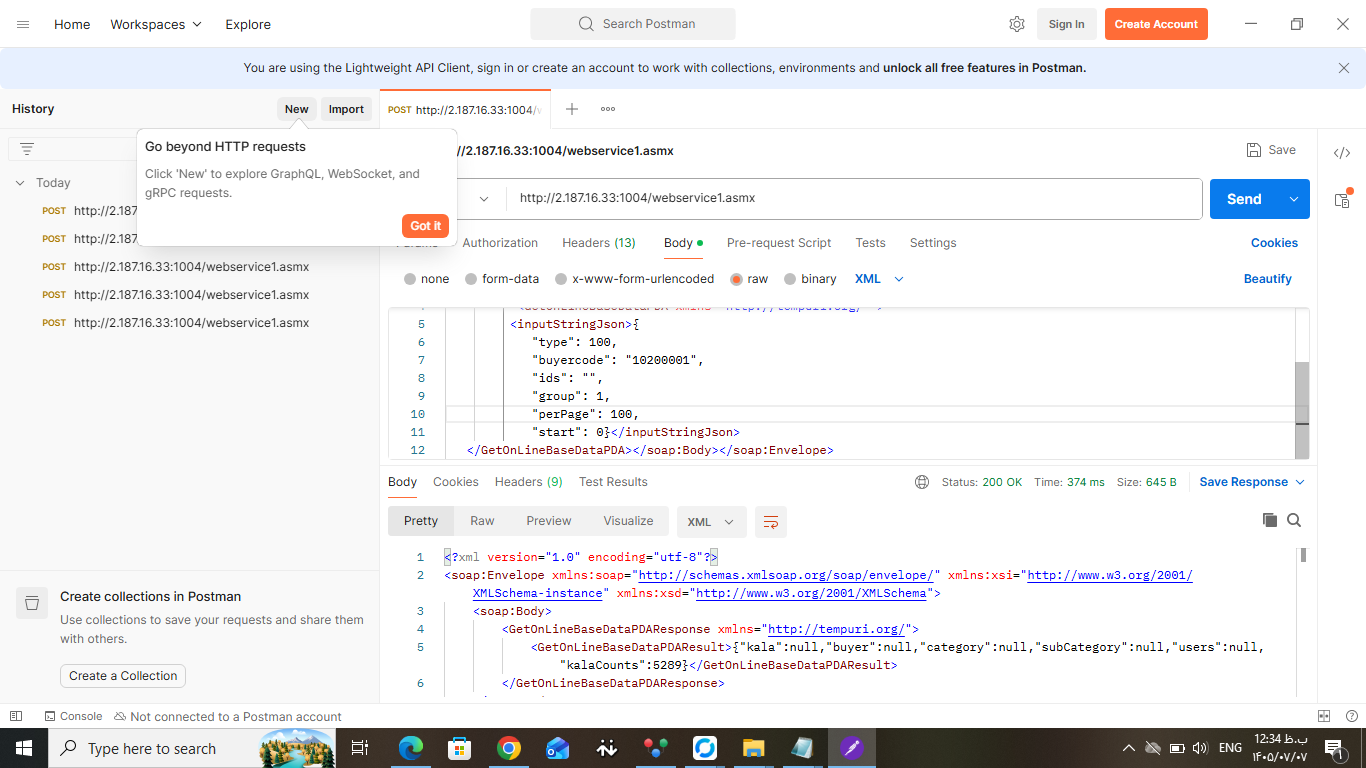Open Google Chrome from the taskbar
This screenshot has height=768, width=1366.
pyautogui.click(x=509, y=748)
